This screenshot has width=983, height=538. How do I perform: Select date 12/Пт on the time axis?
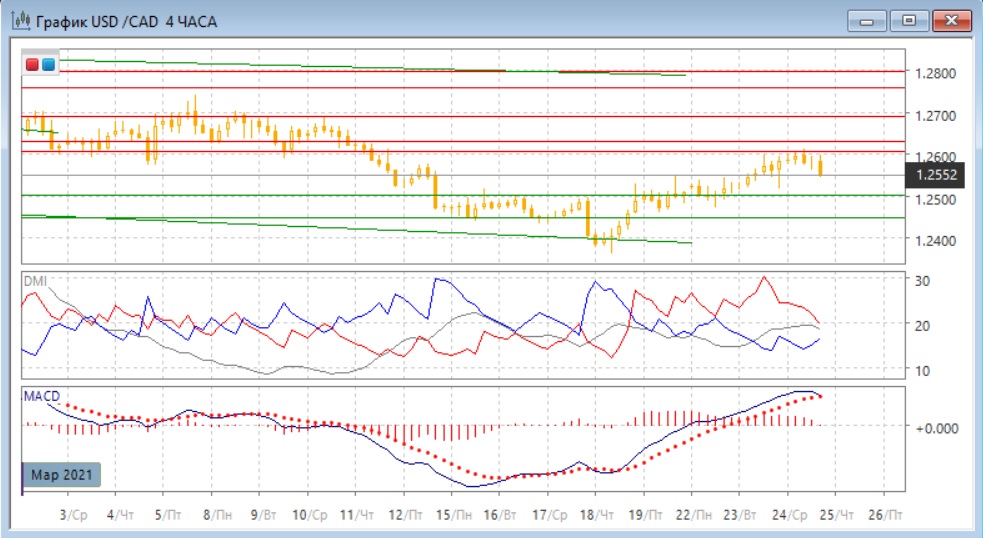406,515
